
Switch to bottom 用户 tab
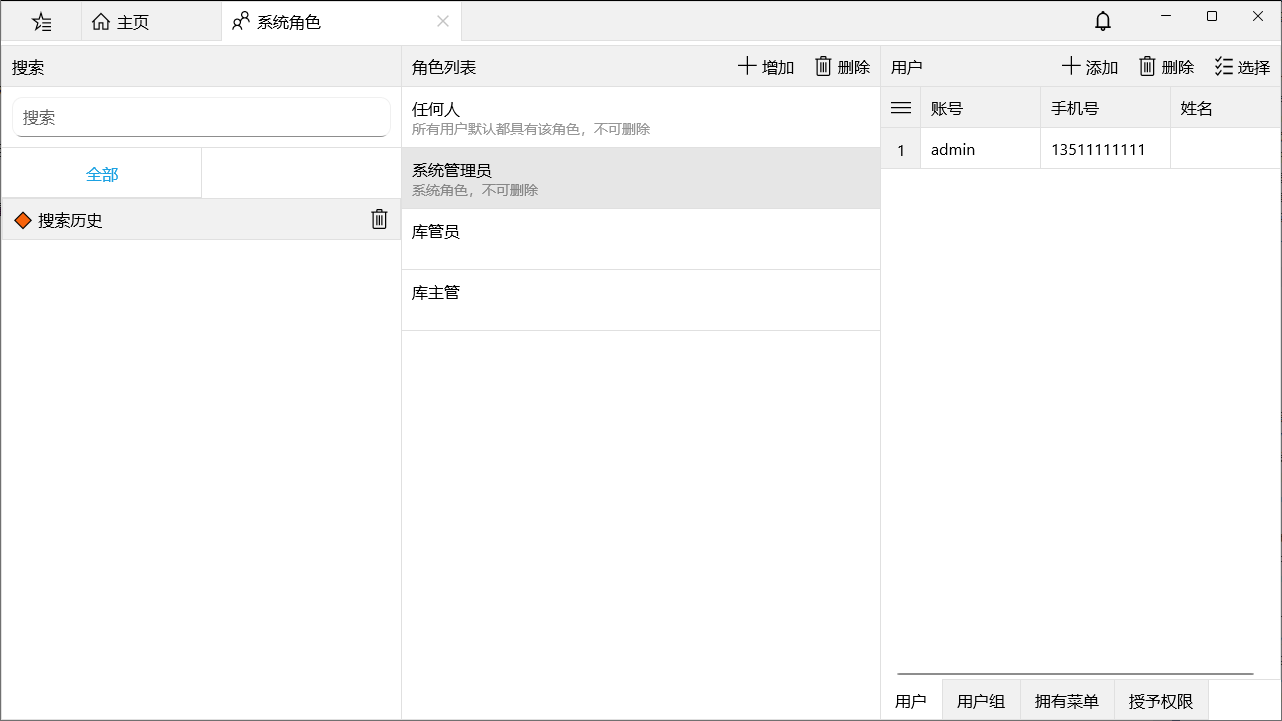(x=911, y=701)
